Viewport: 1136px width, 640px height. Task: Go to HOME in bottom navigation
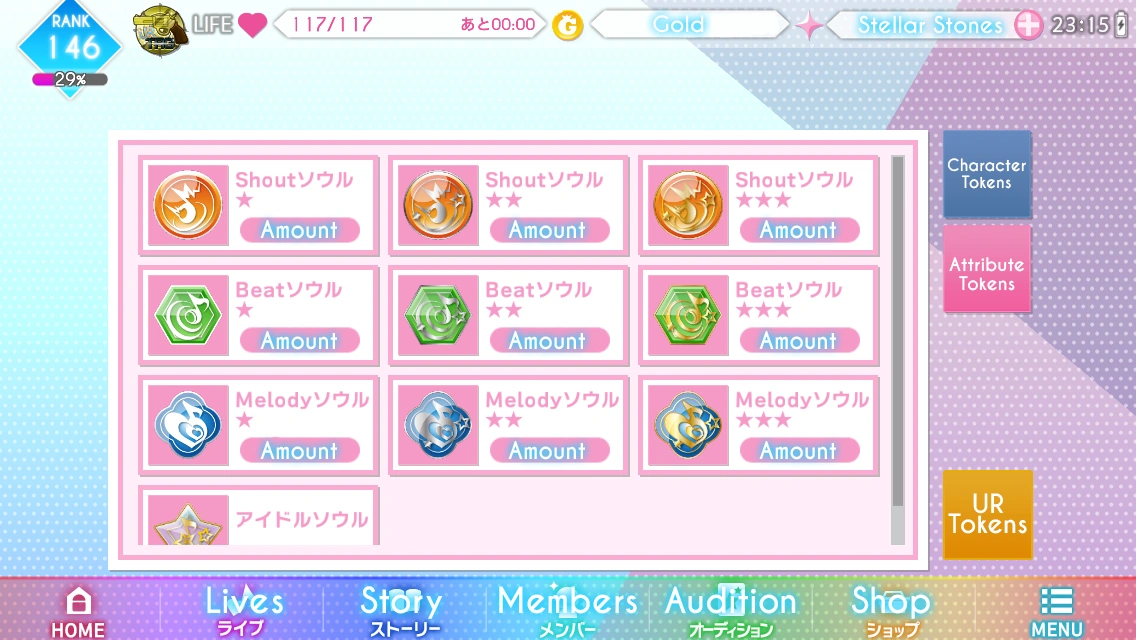tap(78, 612)
